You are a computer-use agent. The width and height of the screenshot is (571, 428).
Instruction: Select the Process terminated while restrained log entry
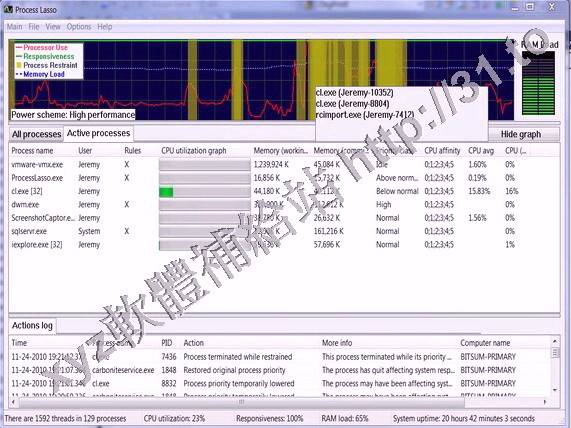click(280, 357)
